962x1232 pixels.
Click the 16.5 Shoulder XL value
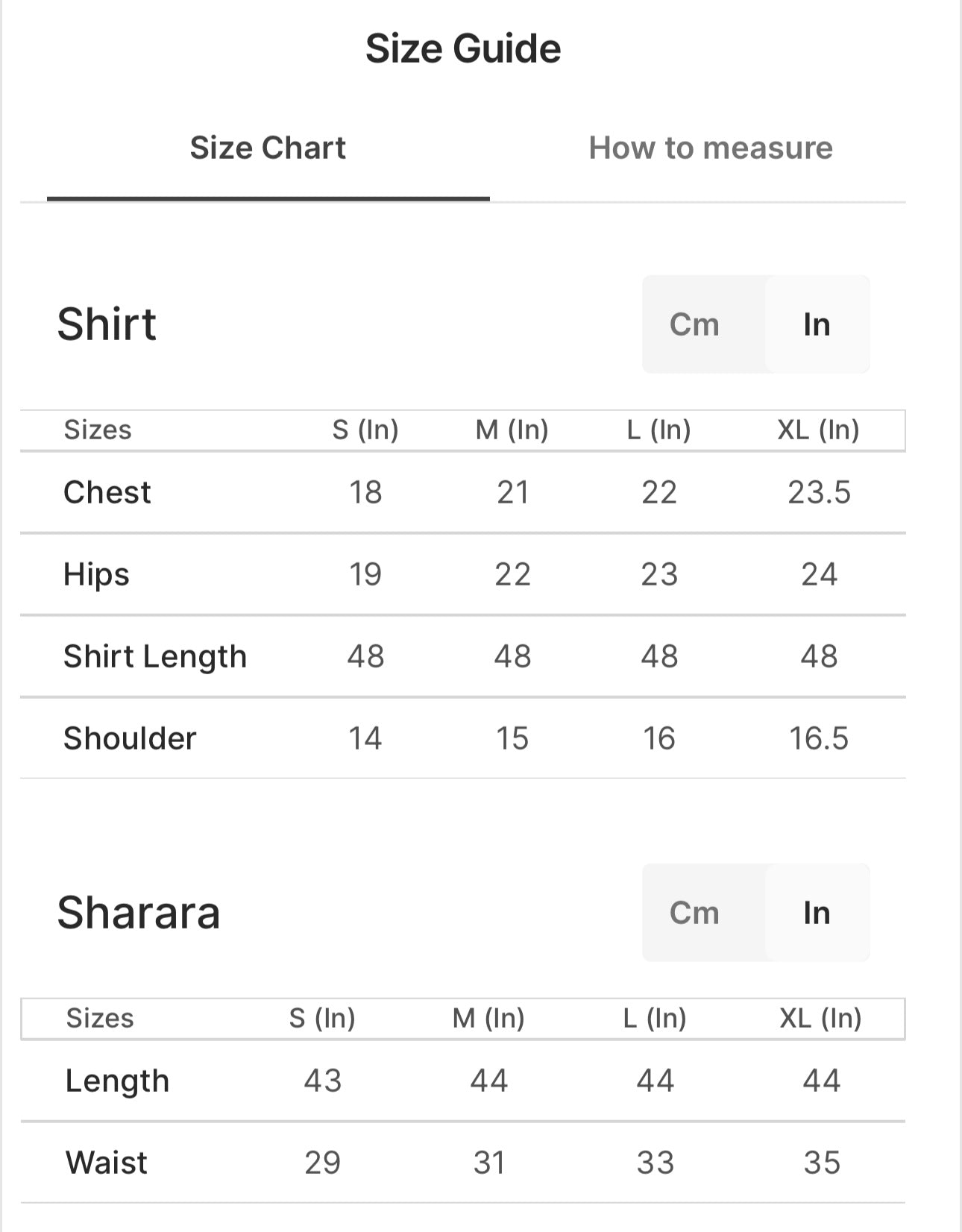click(819, 738)
